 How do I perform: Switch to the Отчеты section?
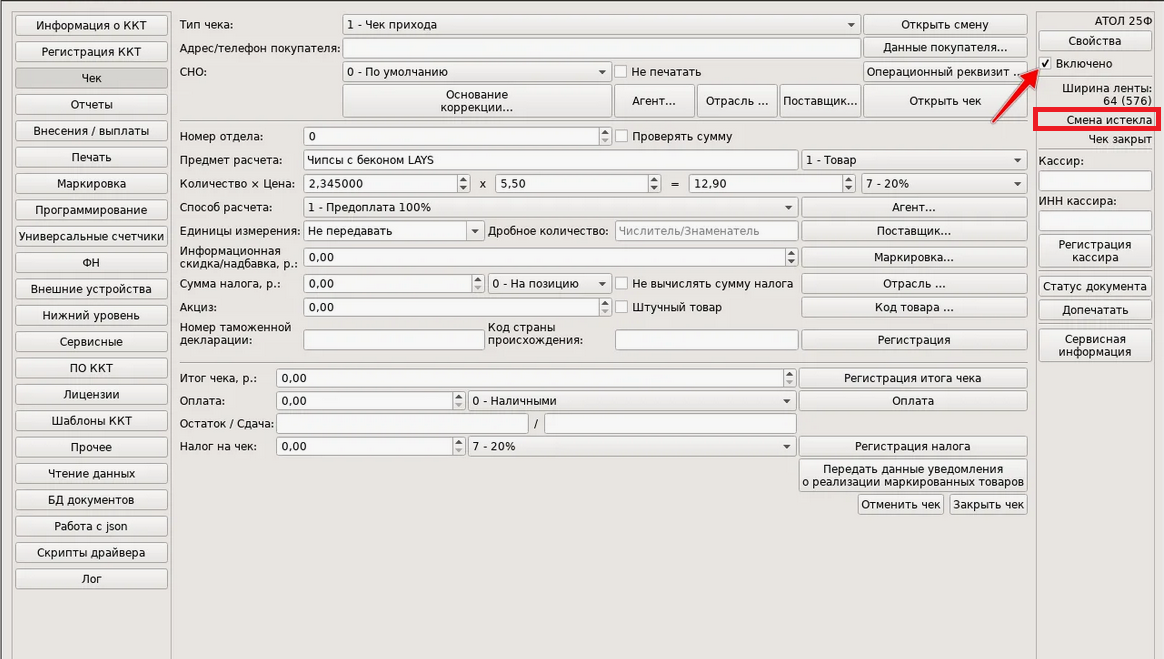coord(91,105)
